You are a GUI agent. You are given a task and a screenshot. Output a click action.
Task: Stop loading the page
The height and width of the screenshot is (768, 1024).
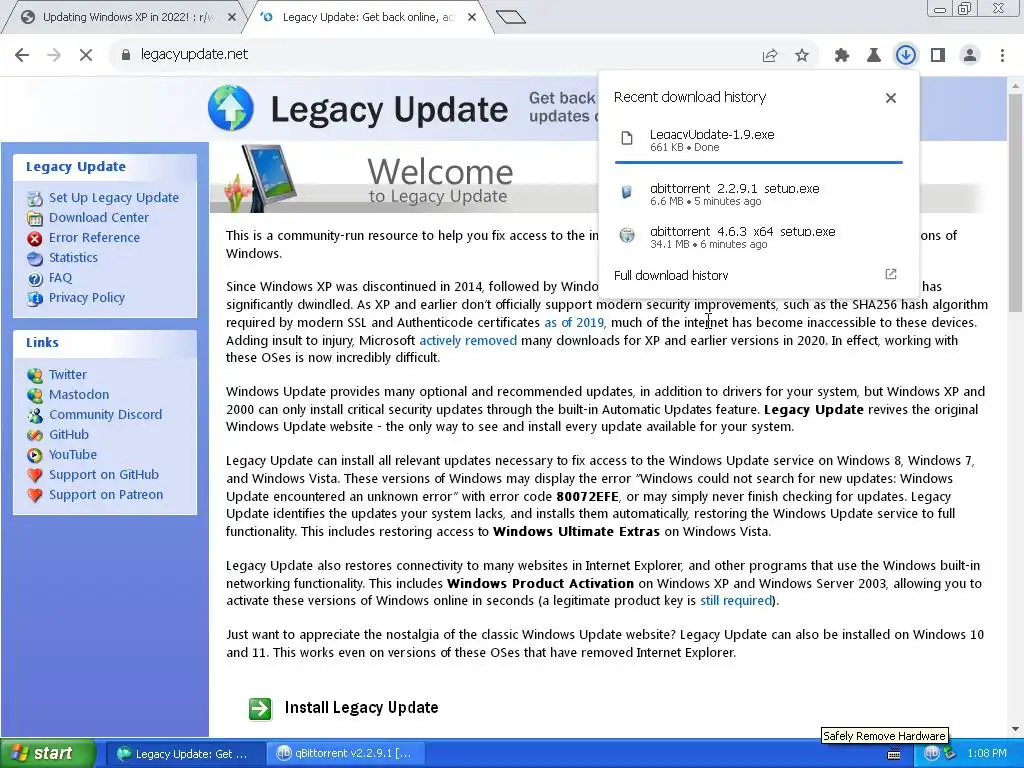[86, 55]
